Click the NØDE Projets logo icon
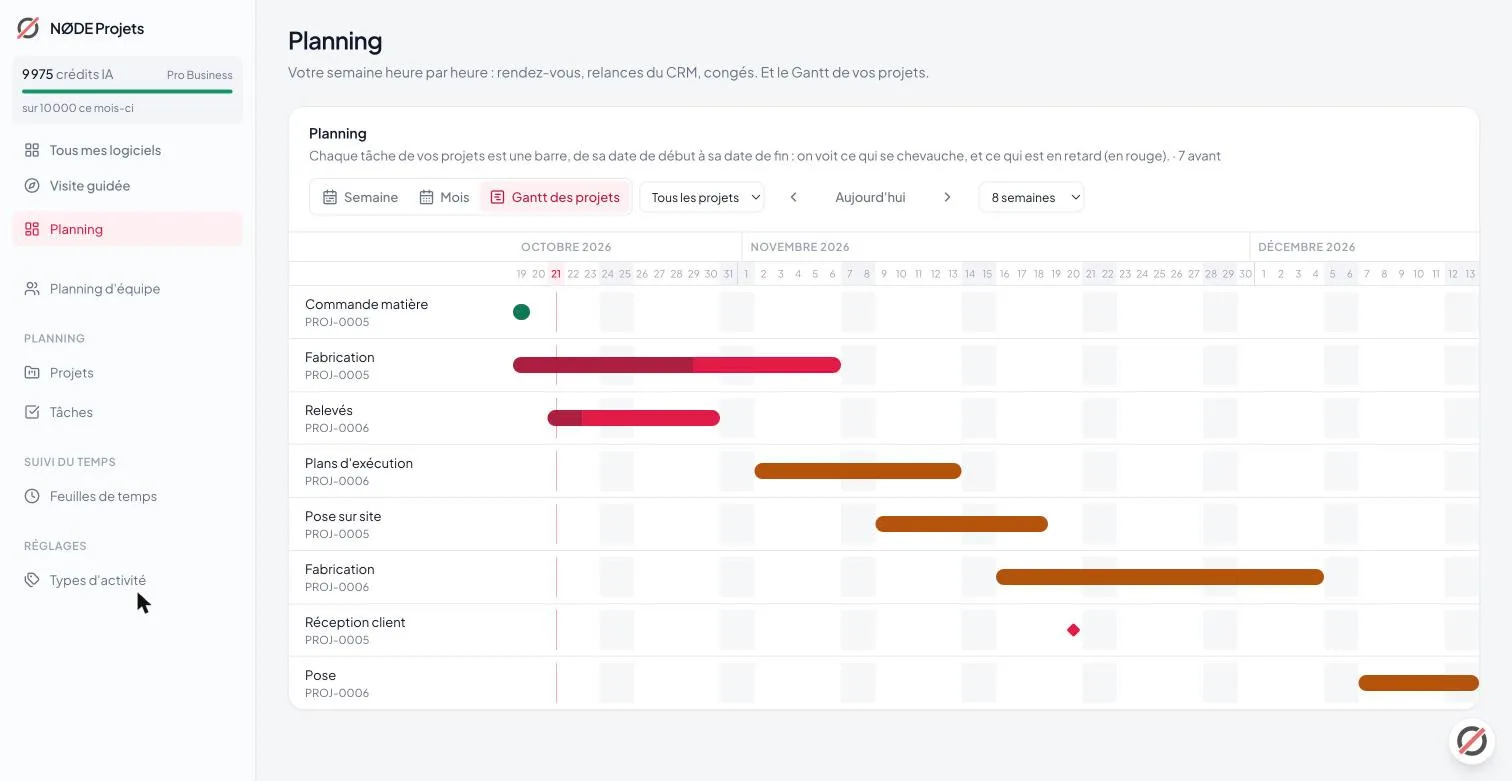This screenshot has width=1512, height=781. tap(28, 28)
